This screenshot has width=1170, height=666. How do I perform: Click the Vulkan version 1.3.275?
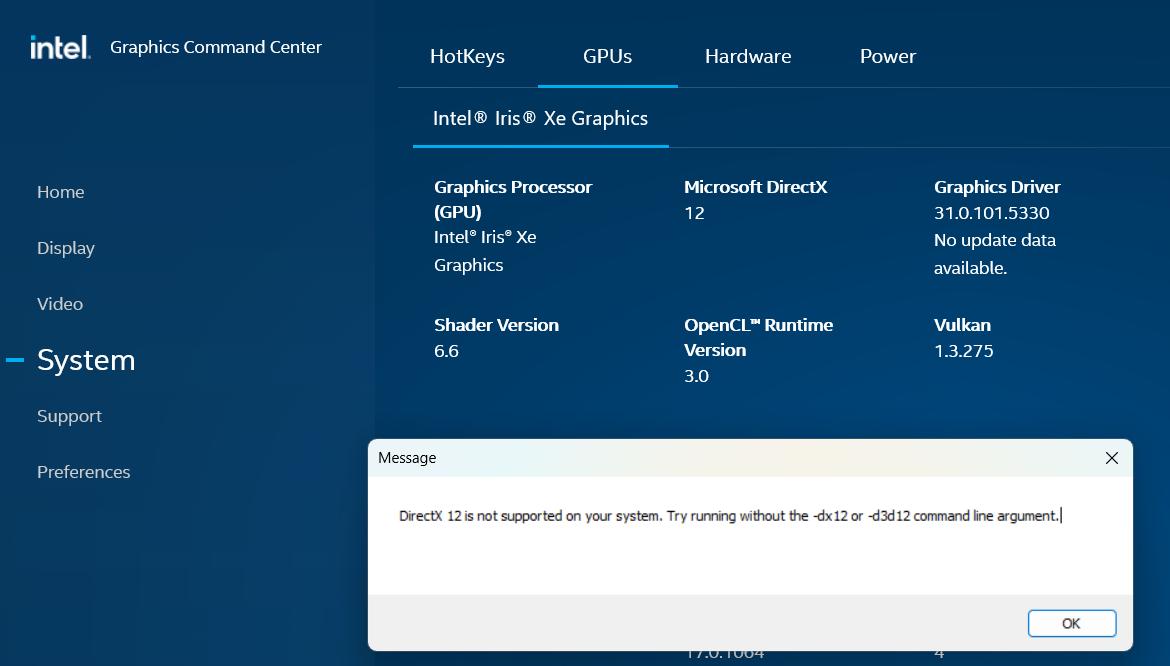click(x=963, y=351)
